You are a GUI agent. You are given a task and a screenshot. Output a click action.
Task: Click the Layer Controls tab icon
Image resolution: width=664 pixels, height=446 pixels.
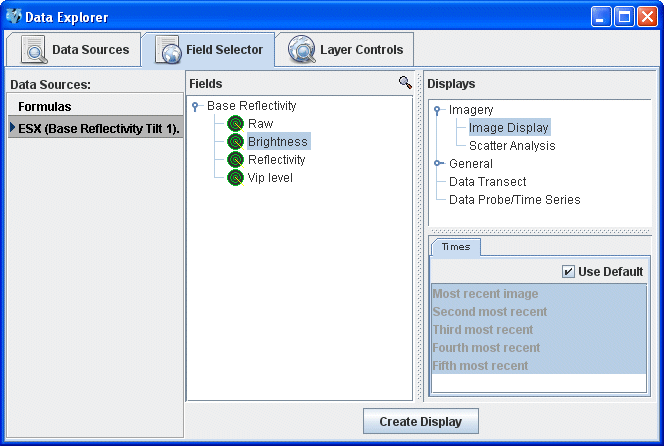pyautogui.click(x=302, y=50)
